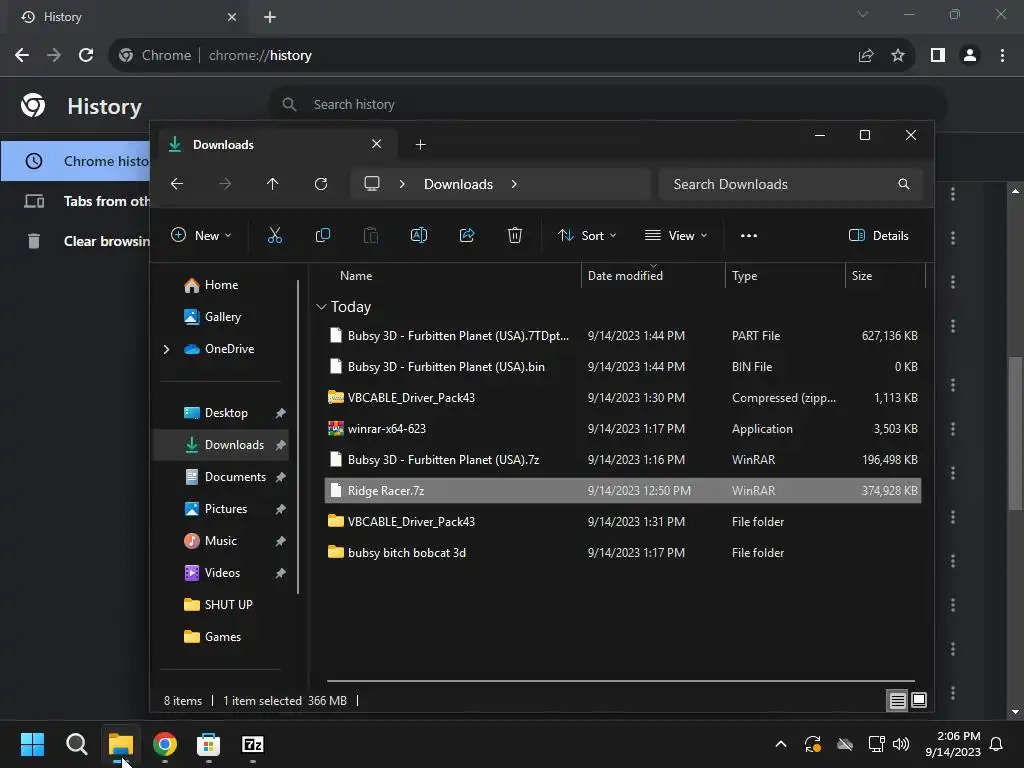Image resolution: width=1024 pixels, height=768 pixels.
Task: Click the Delete trash icon in Explorer toolbar
Action: [x=515, y=236]
